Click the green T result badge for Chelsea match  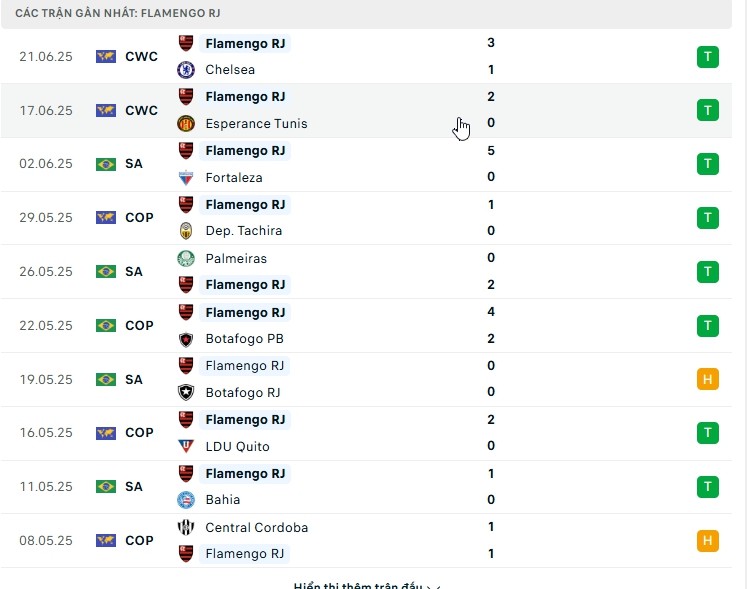708,57
